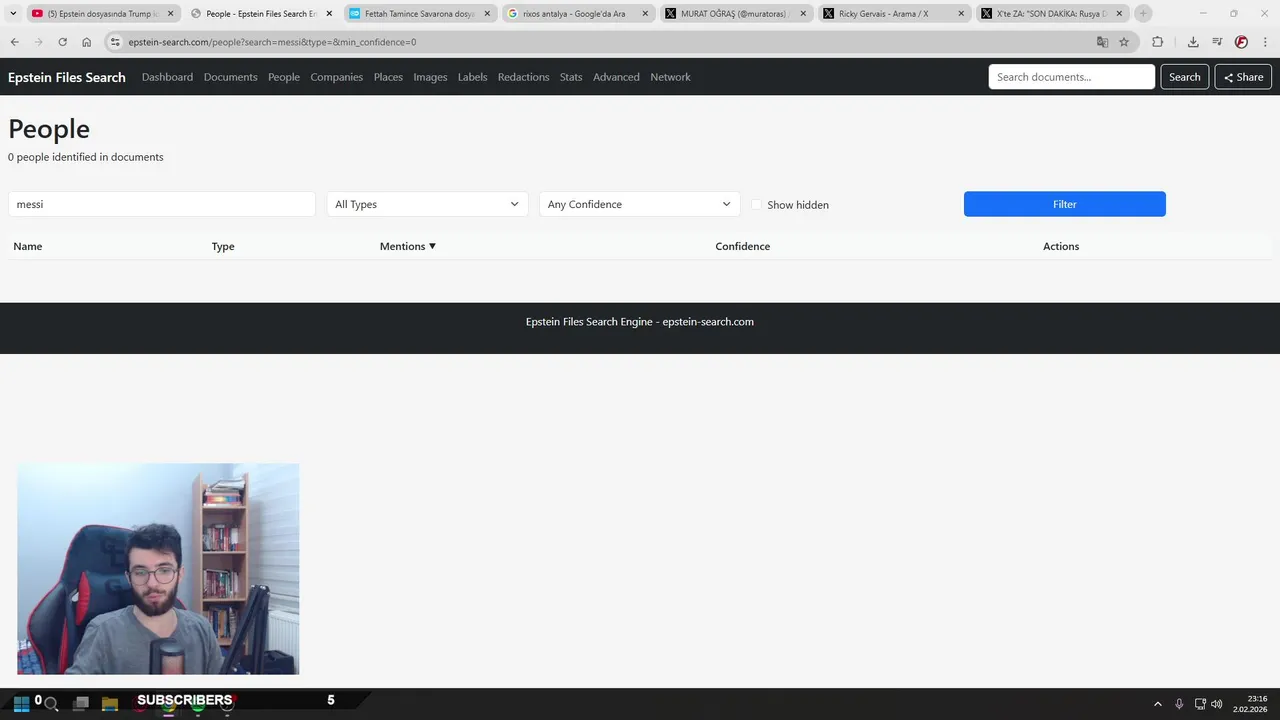Close the rixos antalya Google tab

pos(645,14)
